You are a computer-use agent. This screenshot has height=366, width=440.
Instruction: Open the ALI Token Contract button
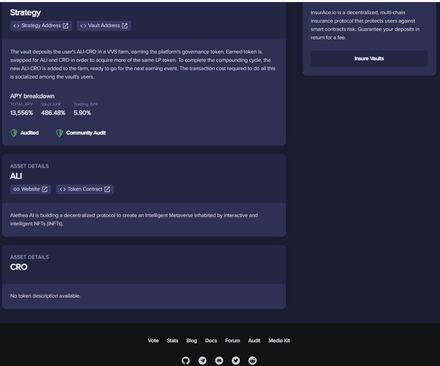(x=85, y=189)
